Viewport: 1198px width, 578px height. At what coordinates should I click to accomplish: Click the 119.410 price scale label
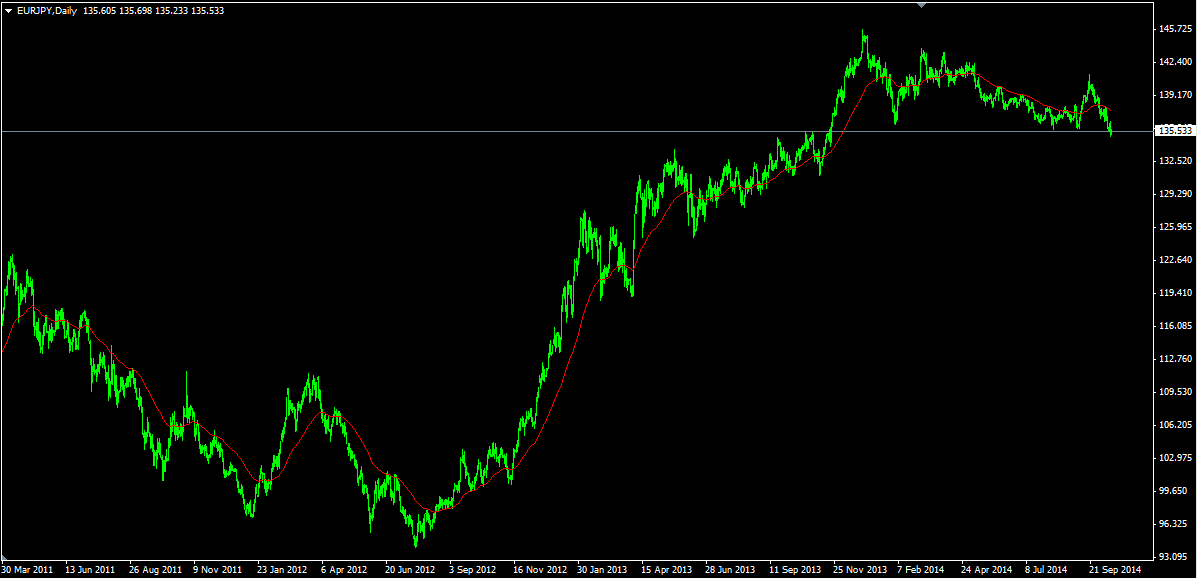tap(1177, 292)
